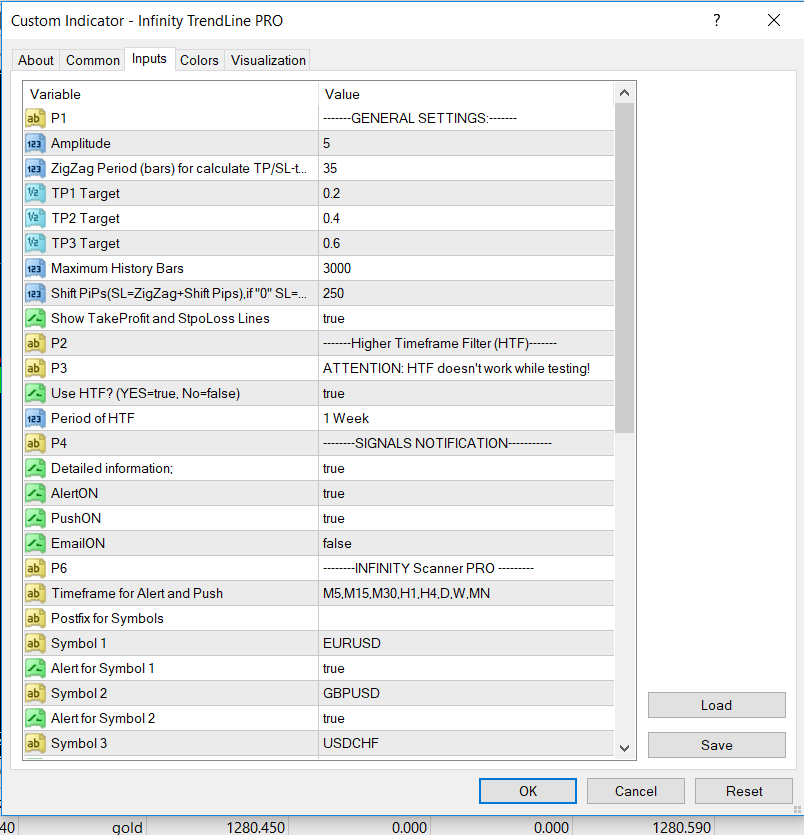
Task: Edit Symbol 2 value GBPUSD
Action: click(466, 694)
